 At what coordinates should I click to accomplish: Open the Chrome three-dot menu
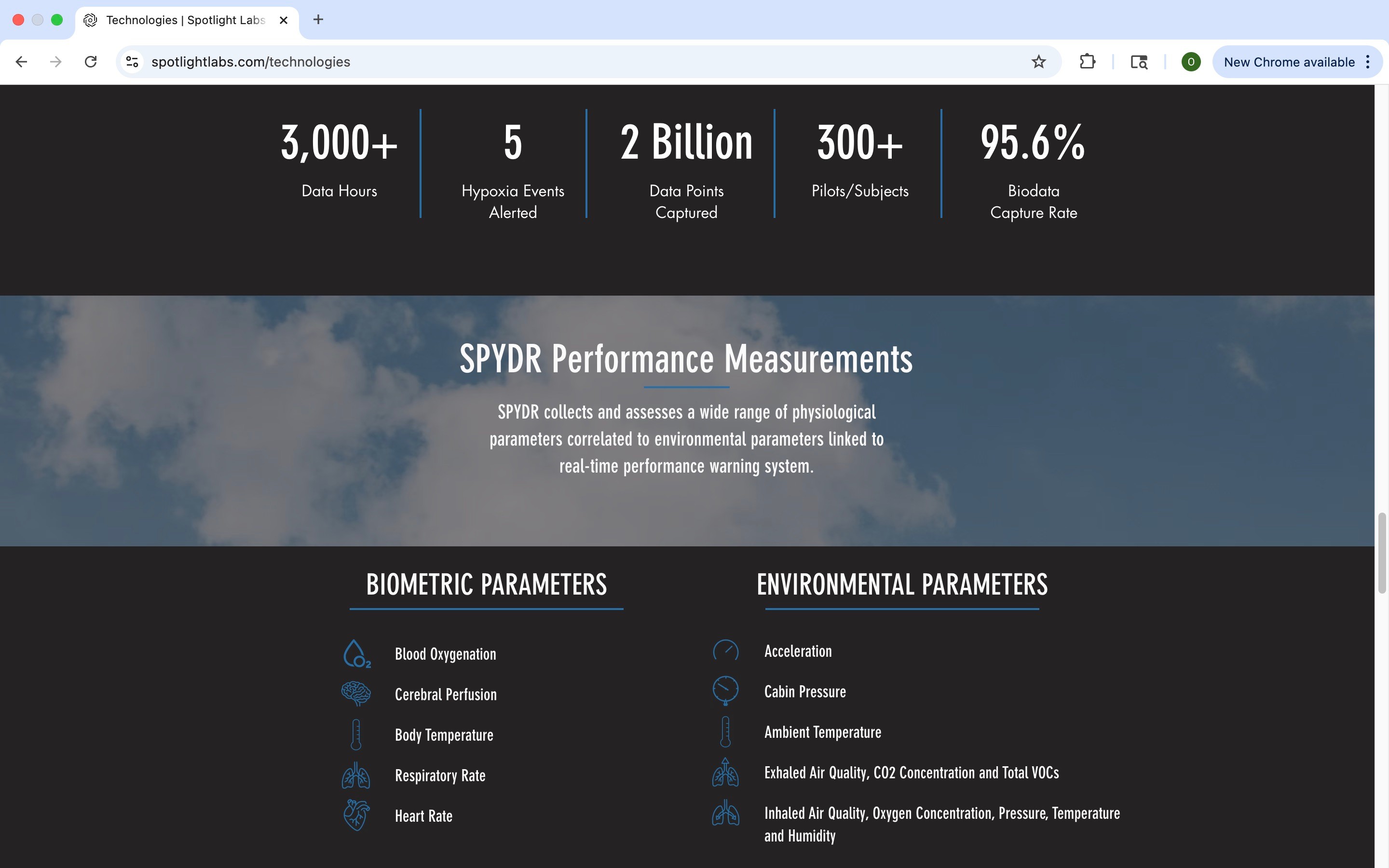pos(1368,62)
